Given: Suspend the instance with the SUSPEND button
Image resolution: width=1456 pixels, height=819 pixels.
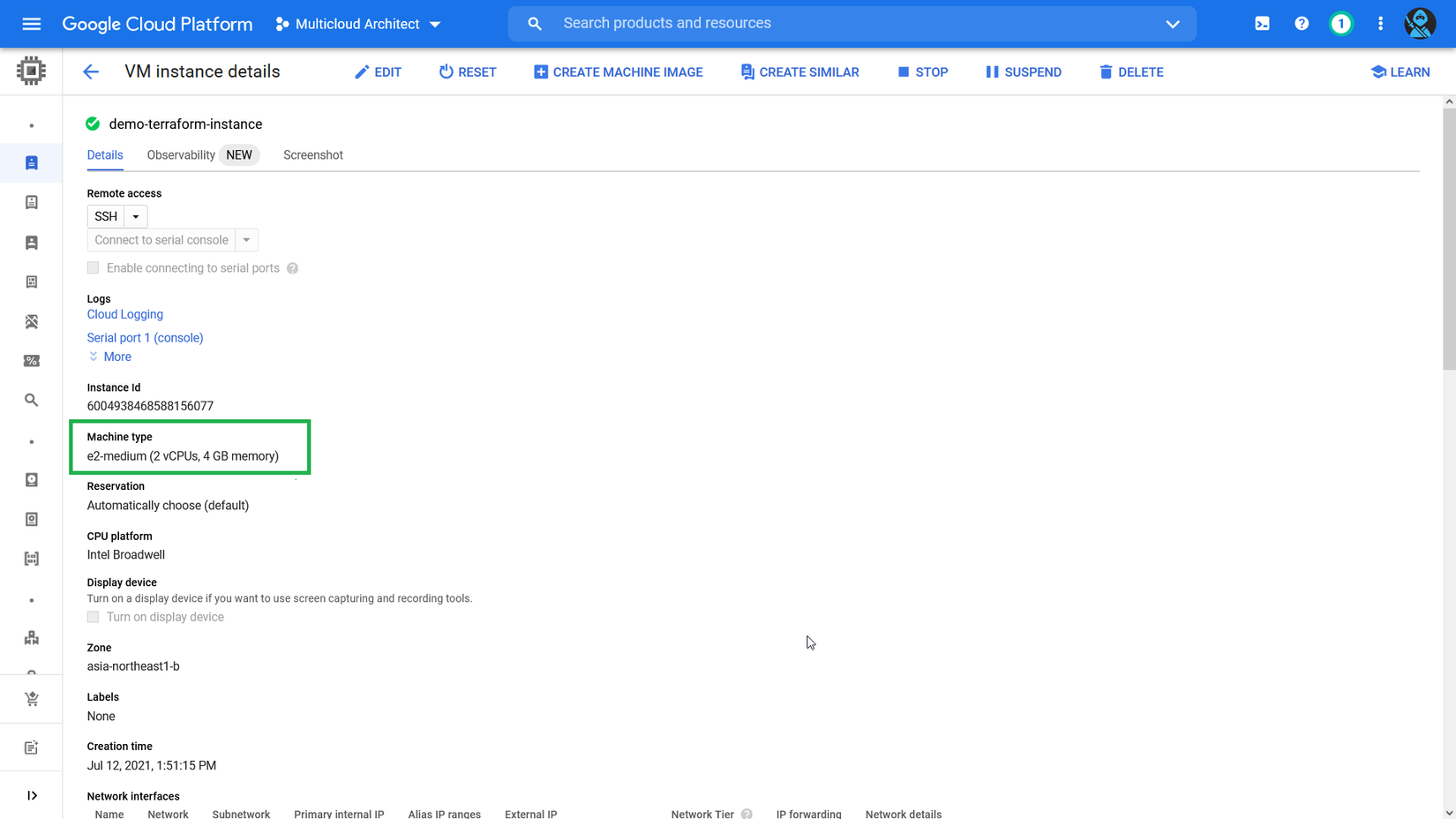Looking at the screenshot, I should pyautogui.click(x=1024, y=72).
